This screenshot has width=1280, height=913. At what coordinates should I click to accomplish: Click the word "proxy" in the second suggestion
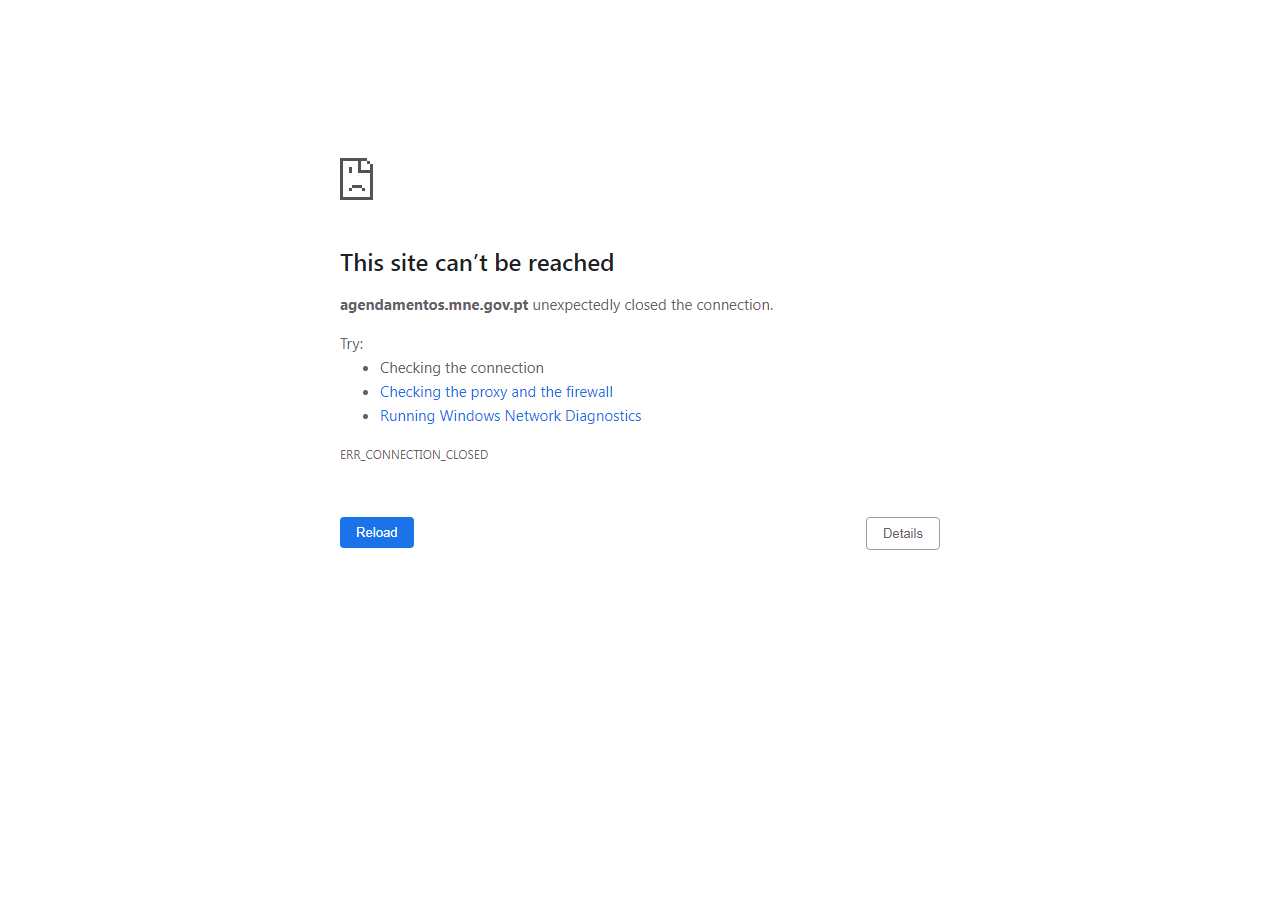[x=489, y=393]
